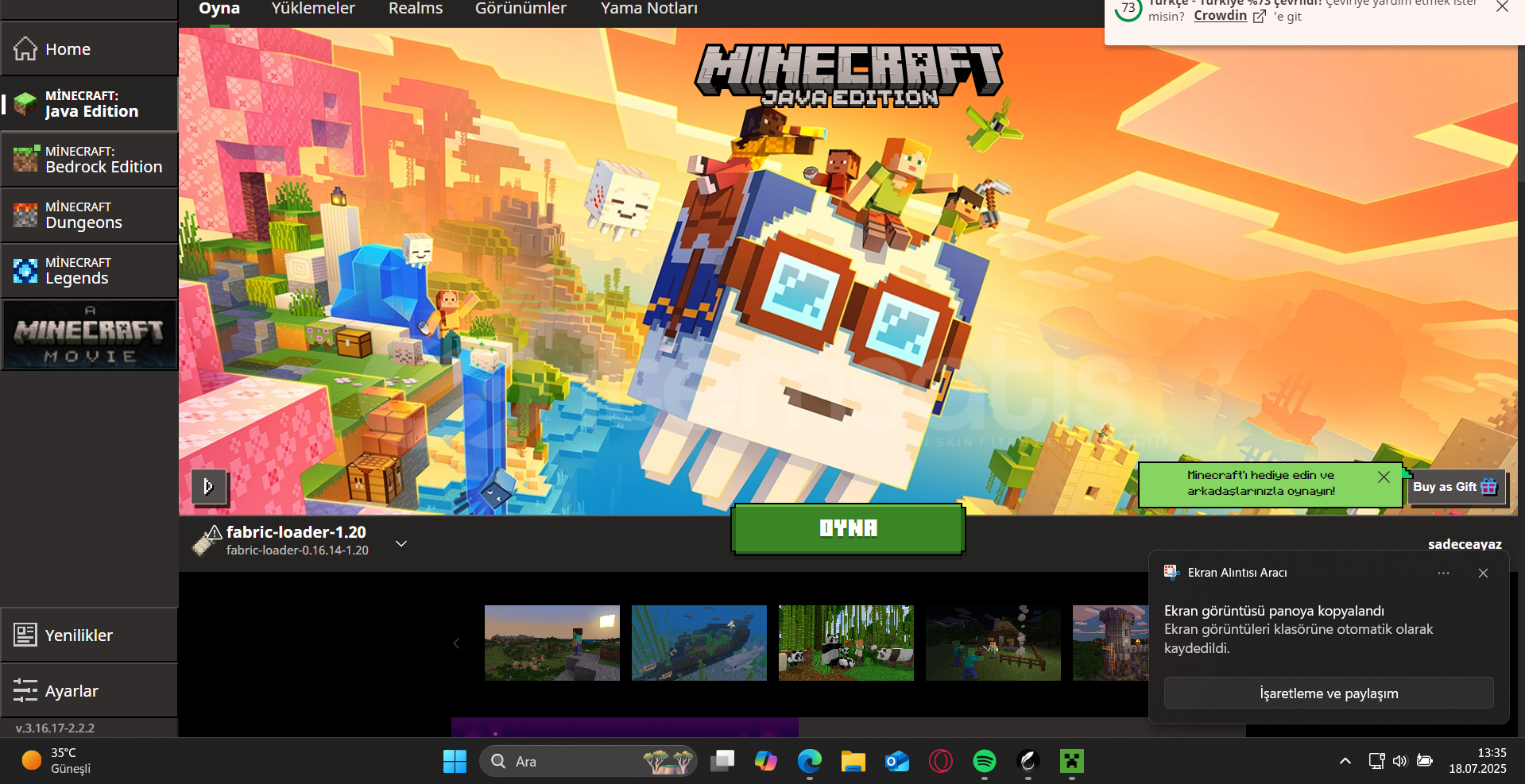Click Minecraft Launcher creeper taskbar icon
This screenshot has height=784, width=1525.
pos(1072,761)
